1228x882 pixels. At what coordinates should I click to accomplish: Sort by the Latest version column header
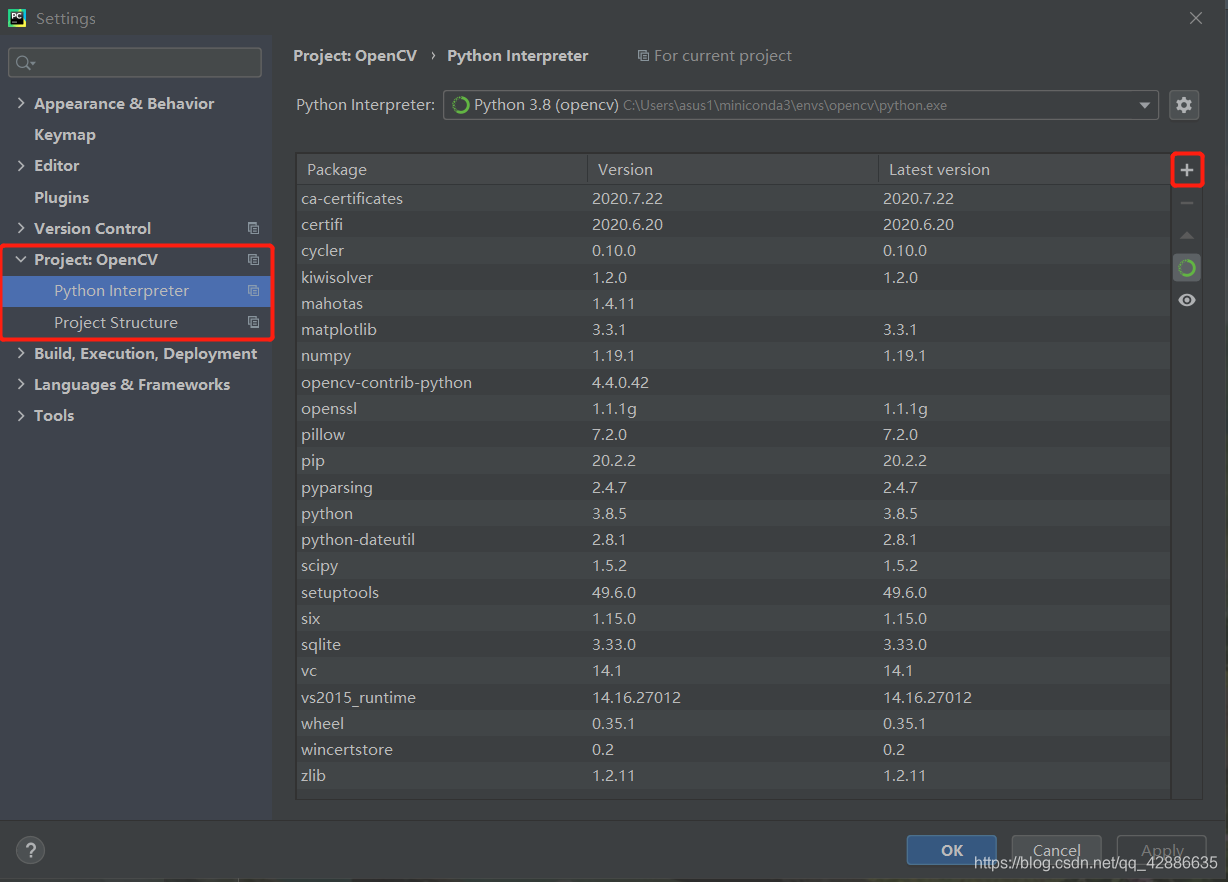[x=1024, y=170]
